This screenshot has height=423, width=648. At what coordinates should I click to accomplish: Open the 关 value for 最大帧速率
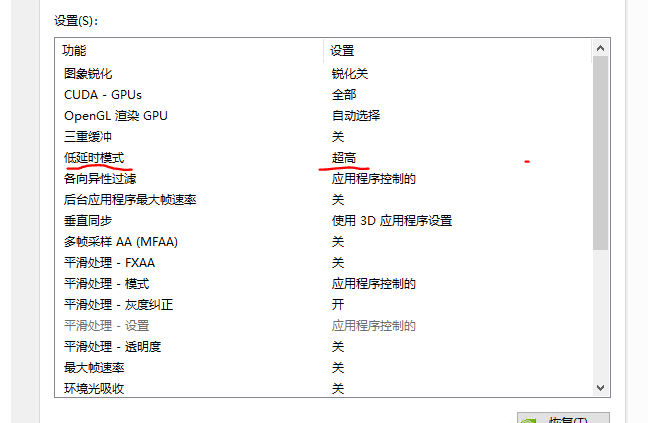[x=338, y=368]
